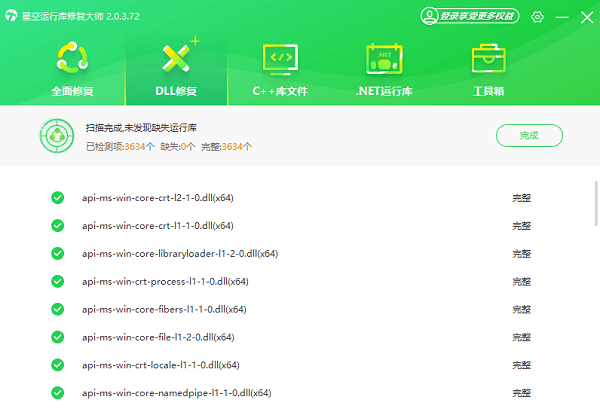The image size is (600, 412).
Task: Click the 完成 finish button
Action: (529, 135)
